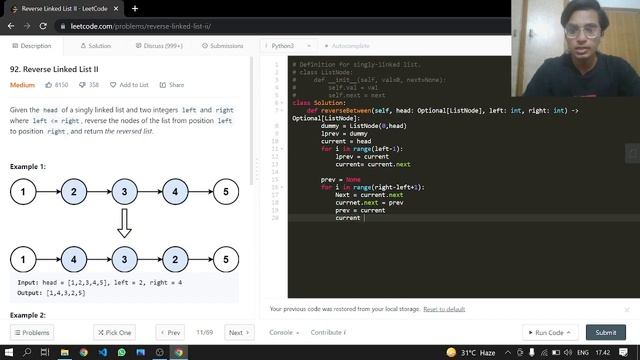The height and width of the screenshot is (360, 640).
Task: Check battery status icon in tray
Action: [556, 352]
